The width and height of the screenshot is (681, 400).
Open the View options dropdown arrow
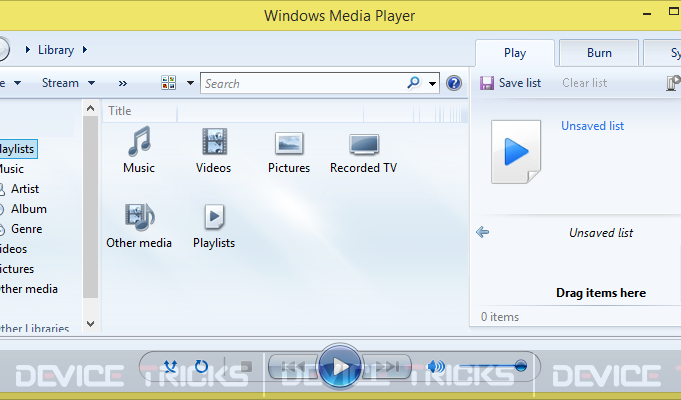pyautogui.click(x=190, y=83)
